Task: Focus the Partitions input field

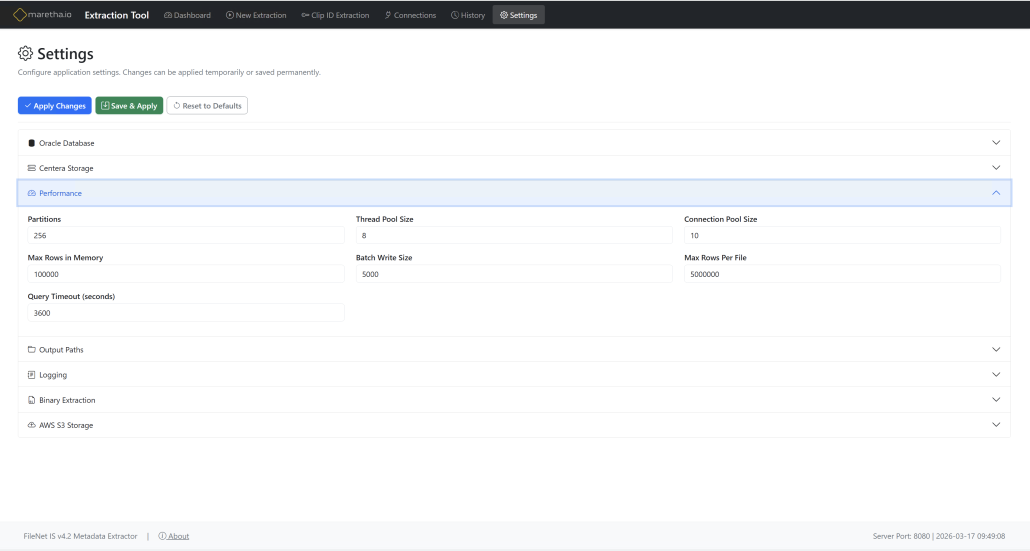Action: click(x=186, y=235)
